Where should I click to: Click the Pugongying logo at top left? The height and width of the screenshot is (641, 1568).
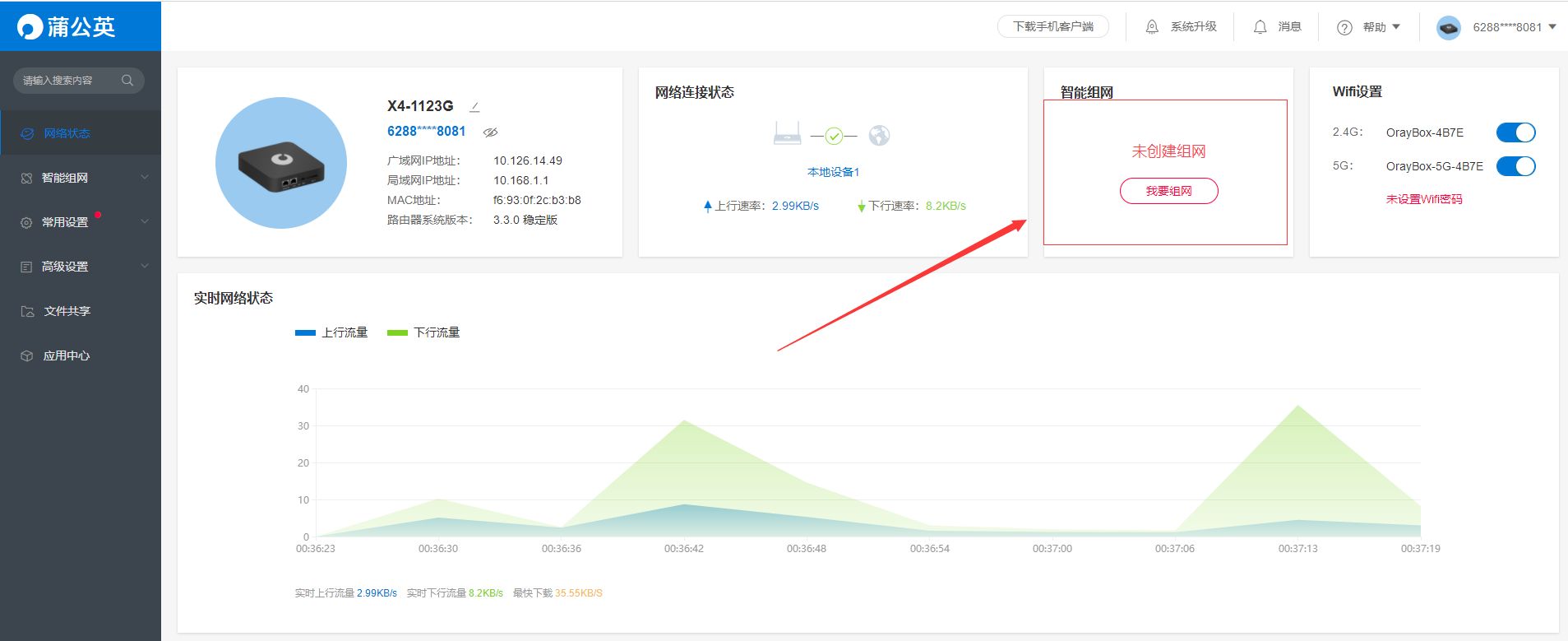point(66,26)
